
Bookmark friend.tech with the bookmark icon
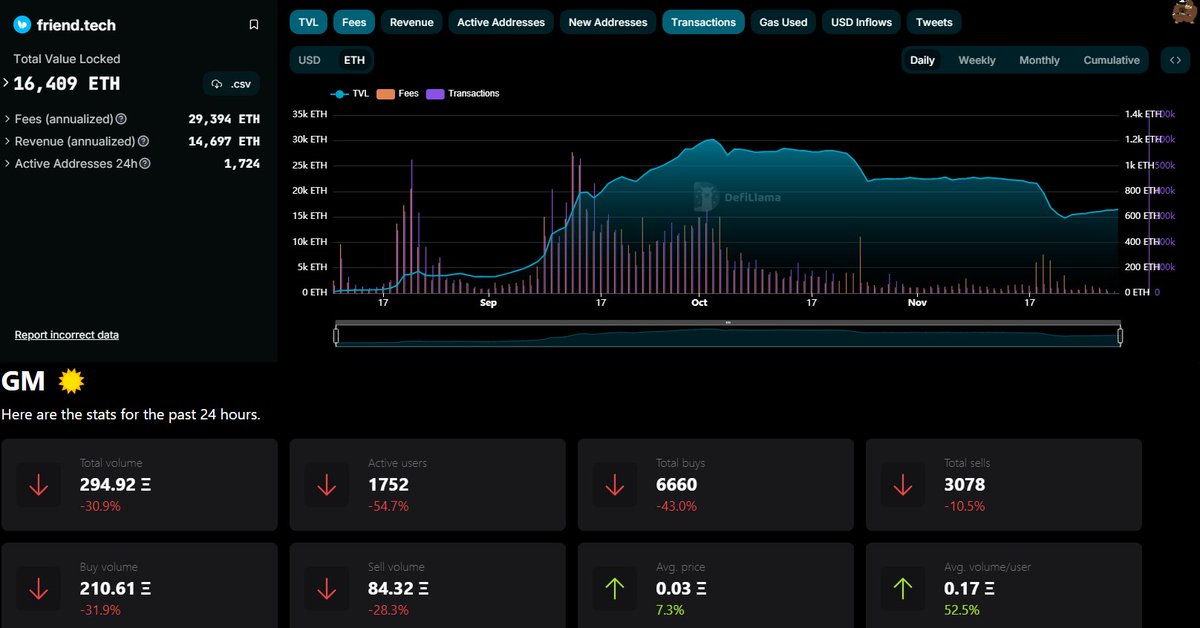click(254, 24)
